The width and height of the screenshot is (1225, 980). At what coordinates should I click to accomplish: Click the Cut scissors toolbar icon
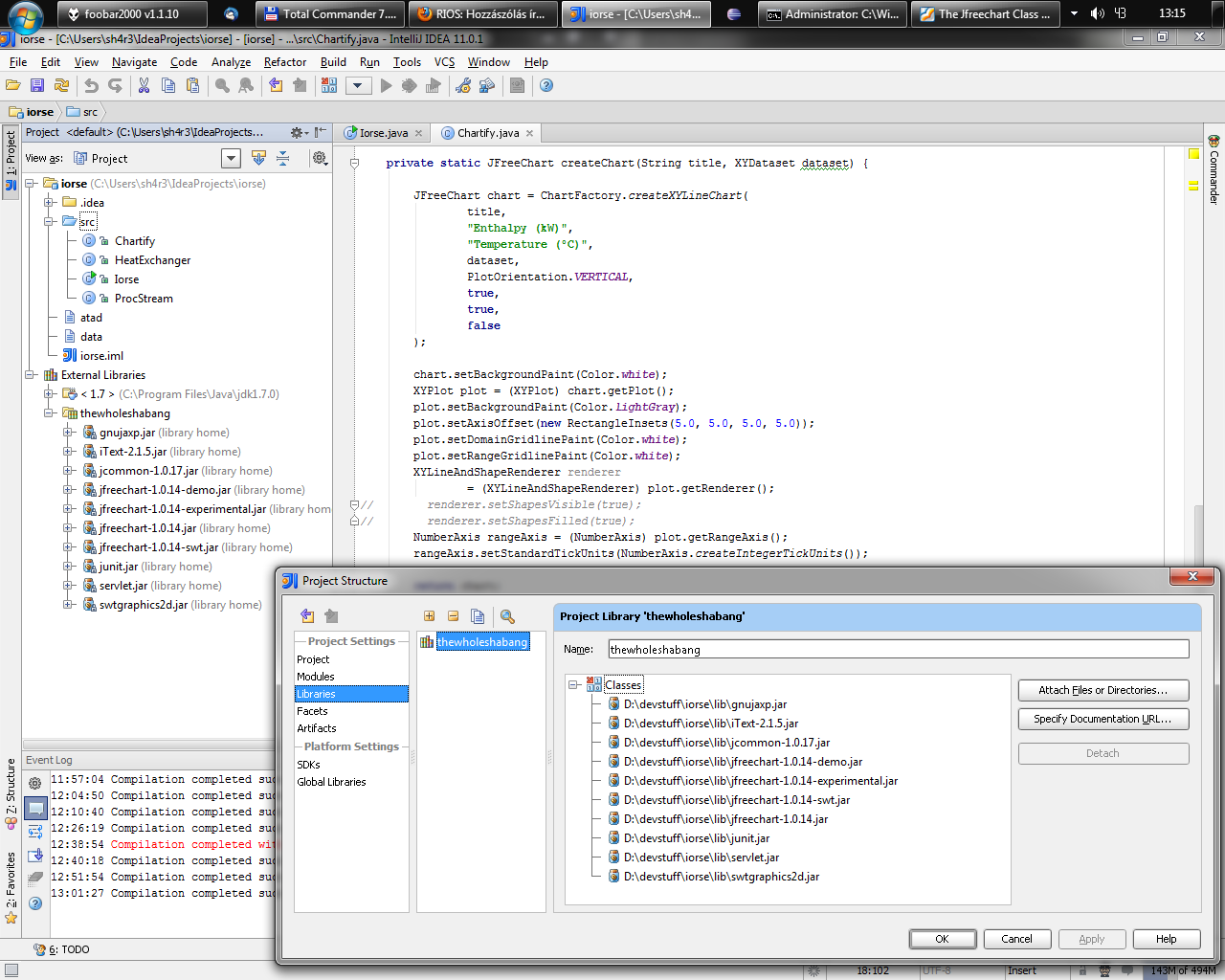pos(144,85)
